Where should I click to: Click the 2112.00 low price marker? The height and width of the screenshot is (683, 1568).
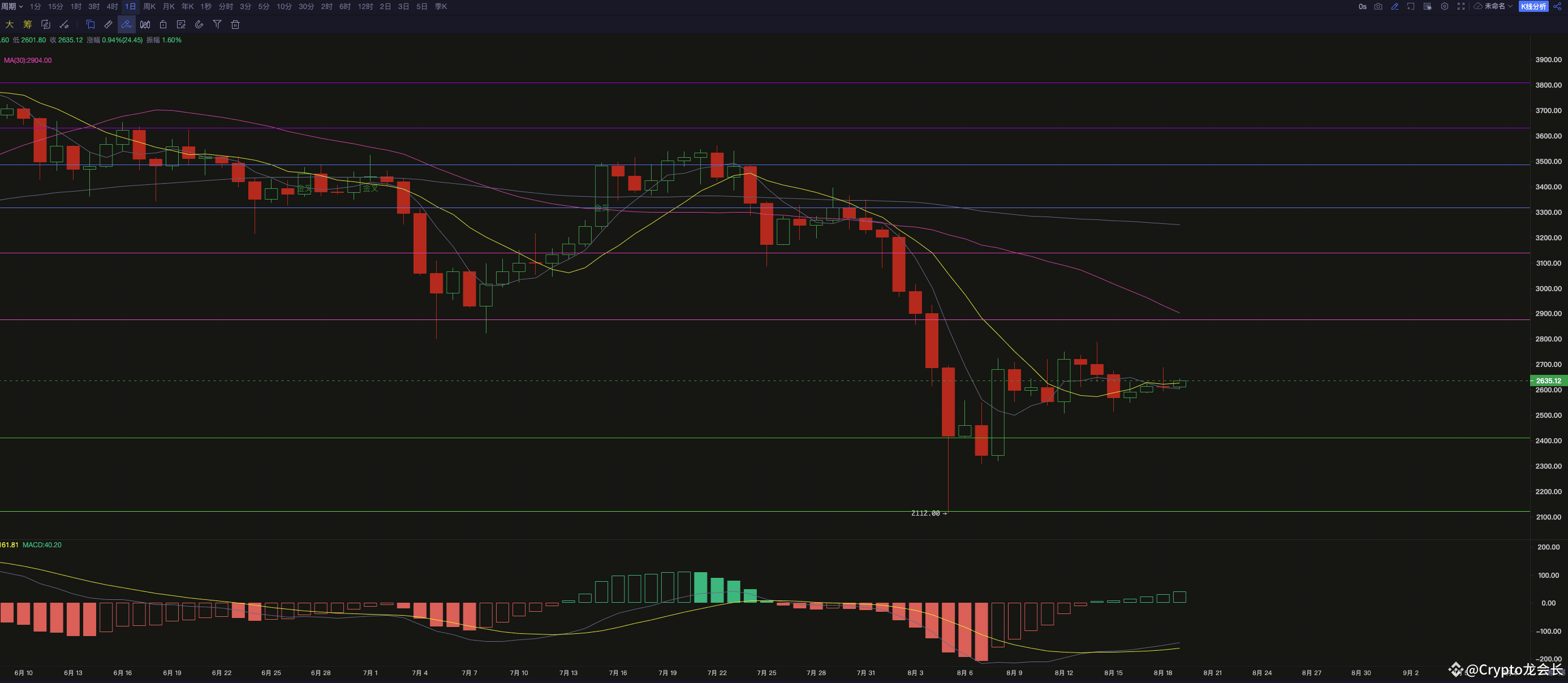(x=925, y=513)
